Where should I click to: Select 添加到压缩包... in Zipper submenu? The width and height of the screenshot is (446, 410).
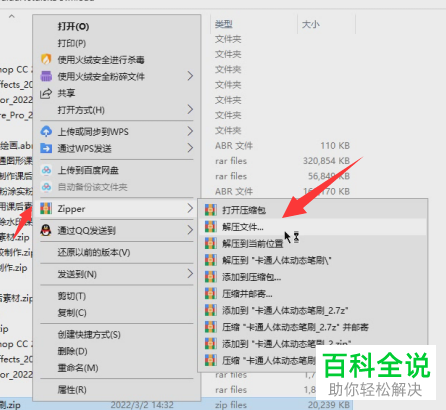click(x=313, y=277)
